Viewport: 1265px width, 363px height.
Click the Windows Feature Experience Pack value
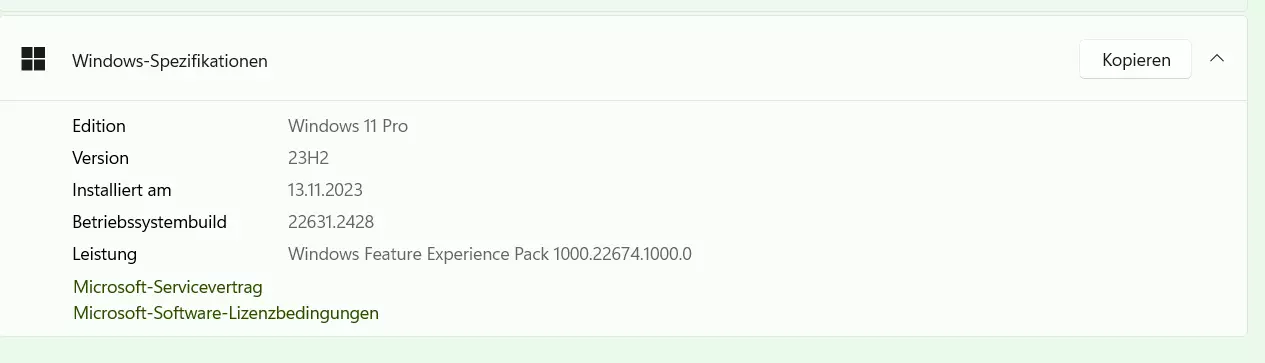click(x=490, y=254)
